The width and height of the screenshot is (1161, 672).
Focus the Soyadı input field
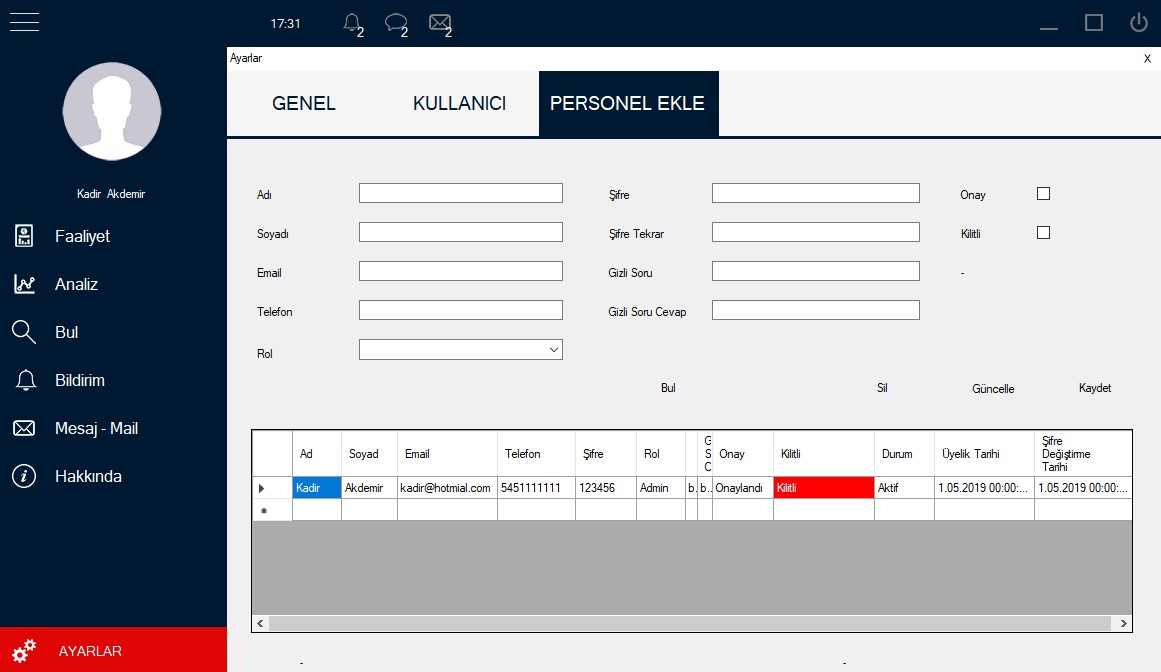tap(461, 232)
